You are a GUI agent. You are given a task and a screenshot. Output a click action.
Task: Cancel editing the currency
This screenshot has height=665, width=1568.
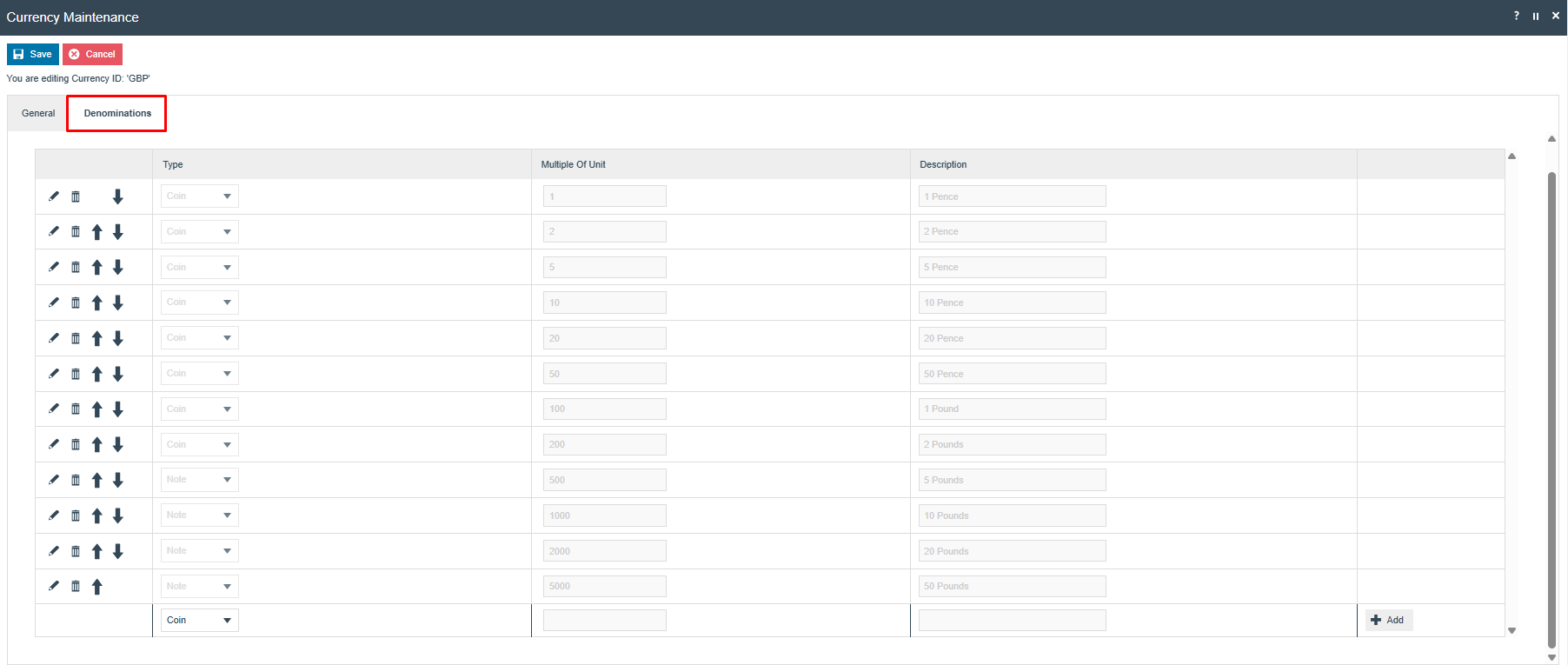tap(92, 54)
